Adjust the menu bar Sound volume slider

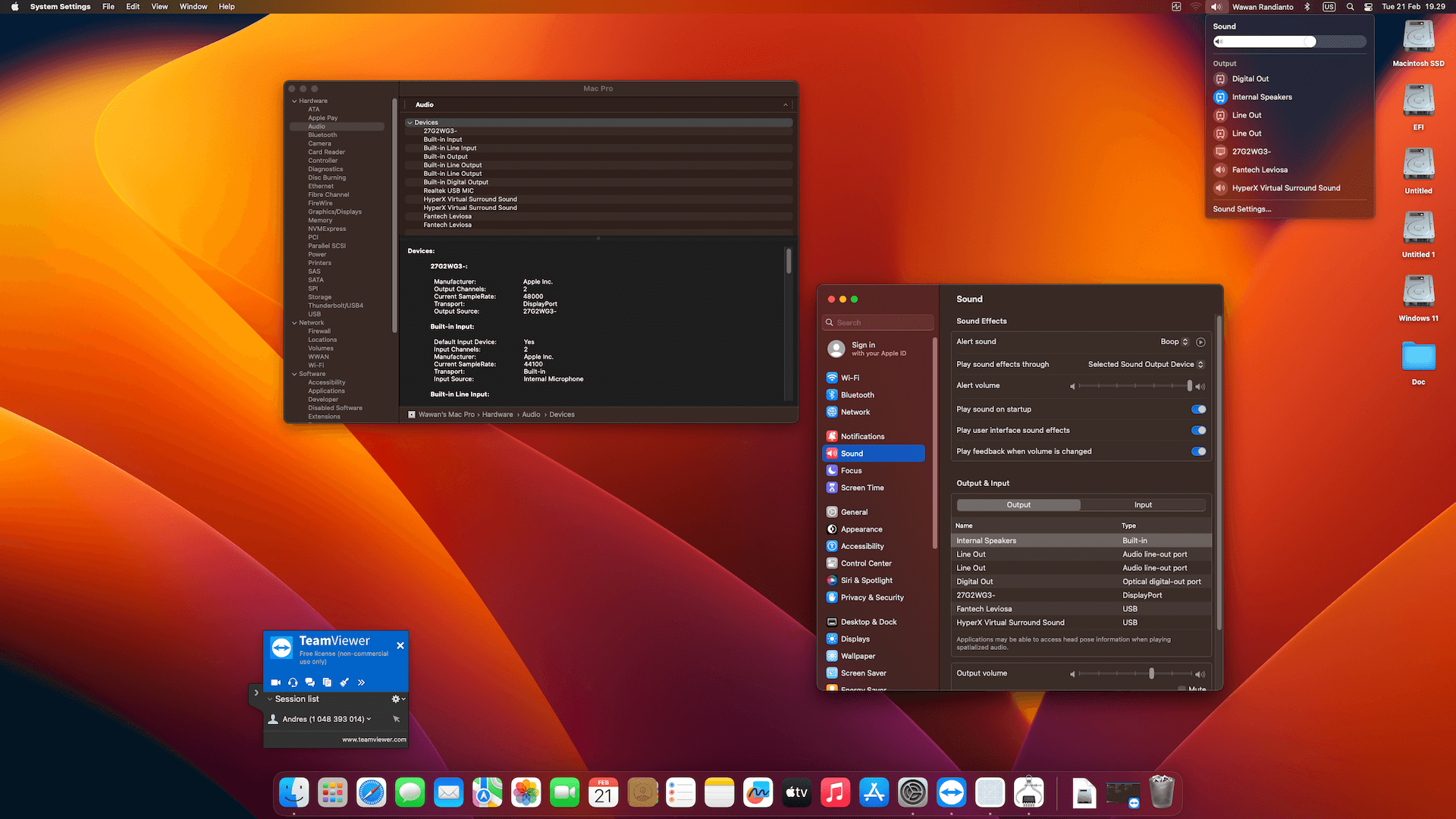click(1289, 42)
